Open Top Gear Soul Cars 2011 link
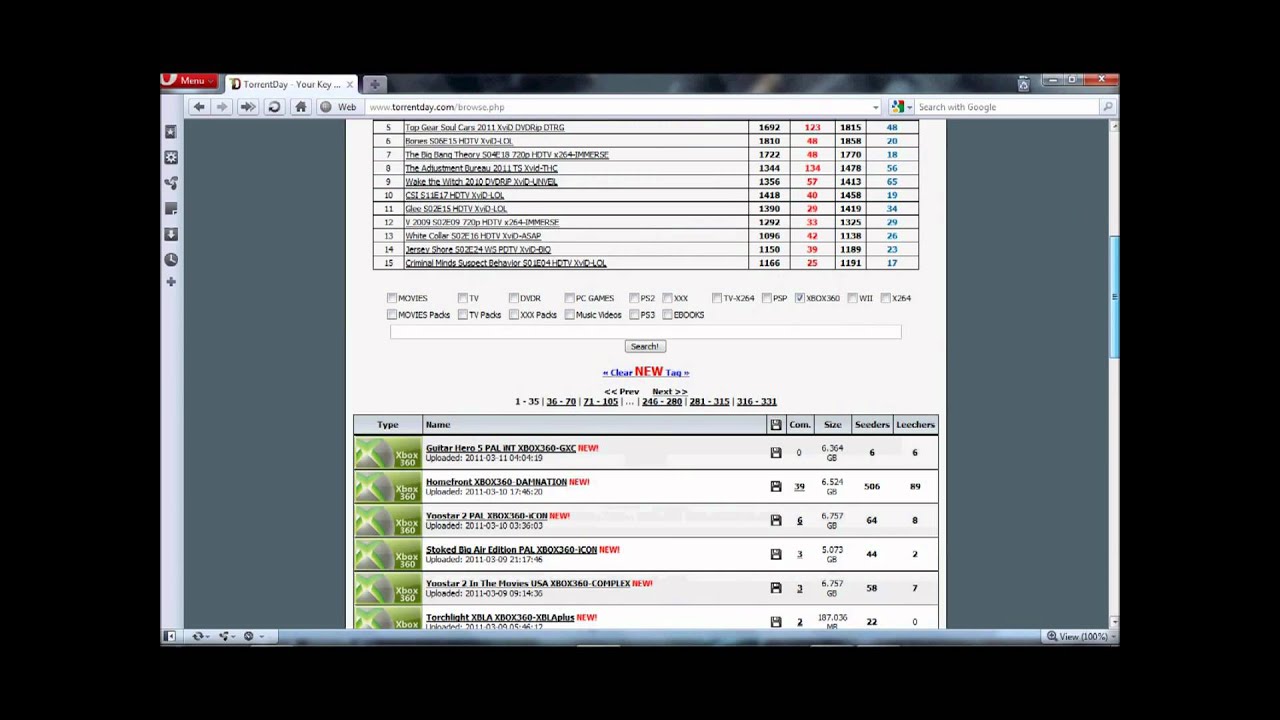1280x720 pixels. coord(485,128)
